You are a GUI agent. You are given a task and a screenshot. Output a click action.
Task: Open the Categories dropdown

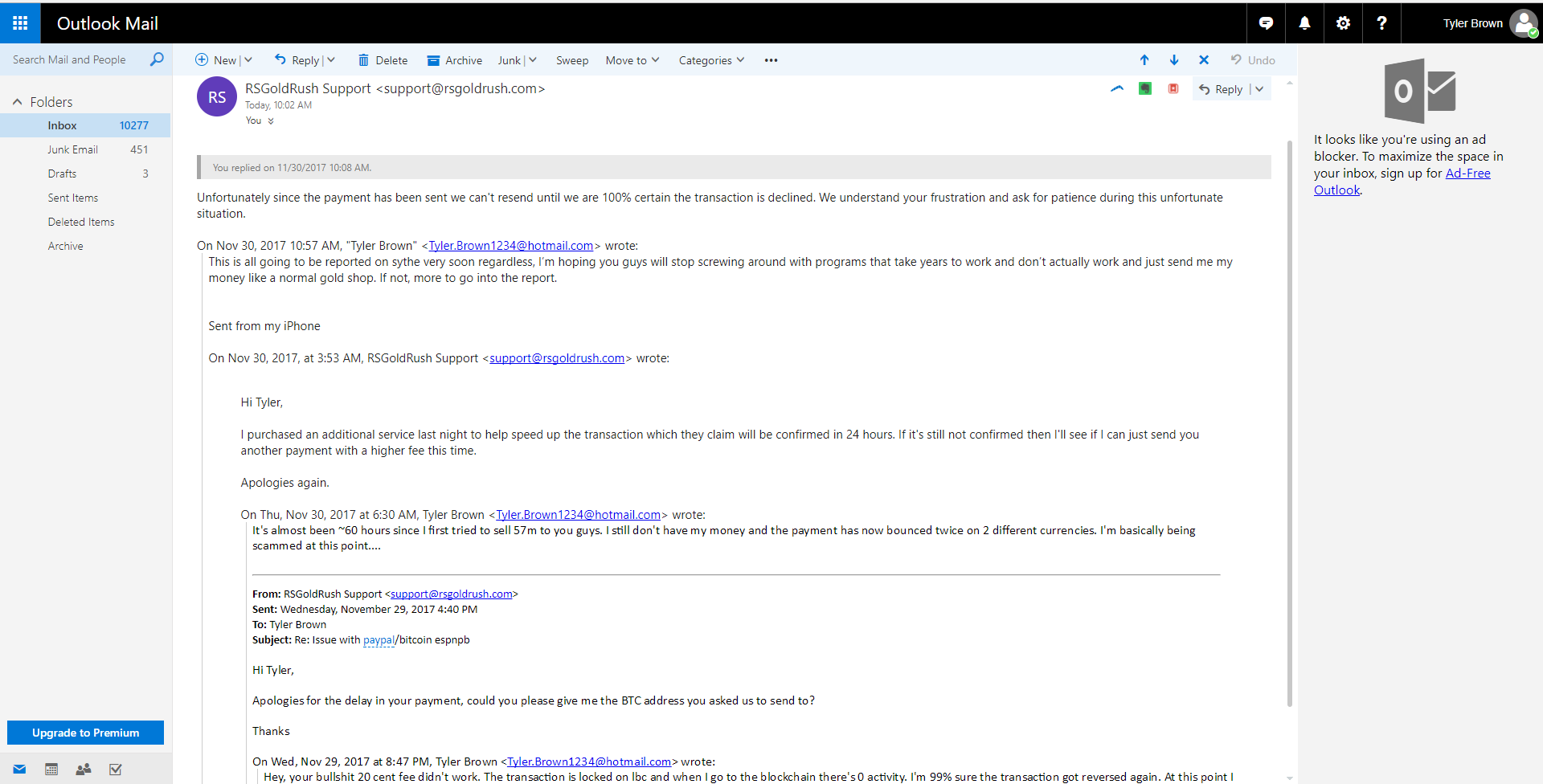(712, 60)
